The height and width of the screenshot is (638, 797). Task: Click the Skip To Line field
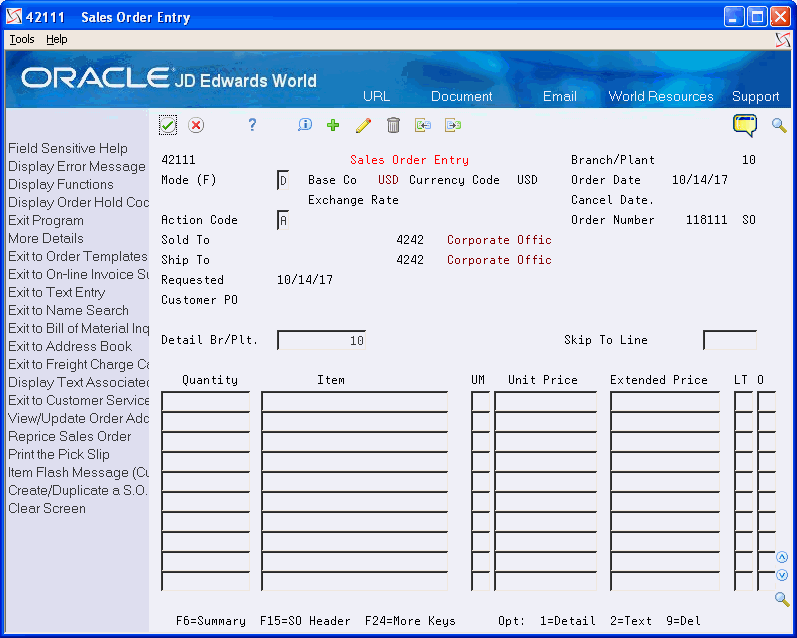pos(730,340)
